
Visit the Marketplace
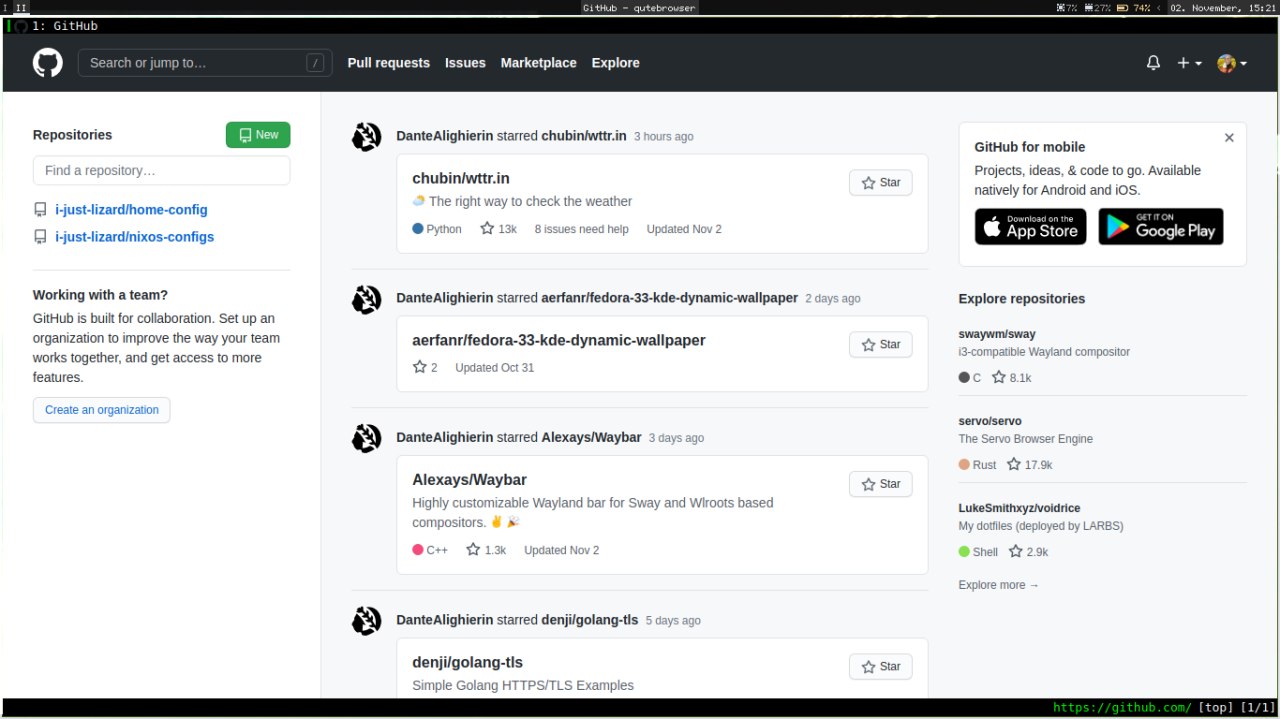click(x=538, y=63)
